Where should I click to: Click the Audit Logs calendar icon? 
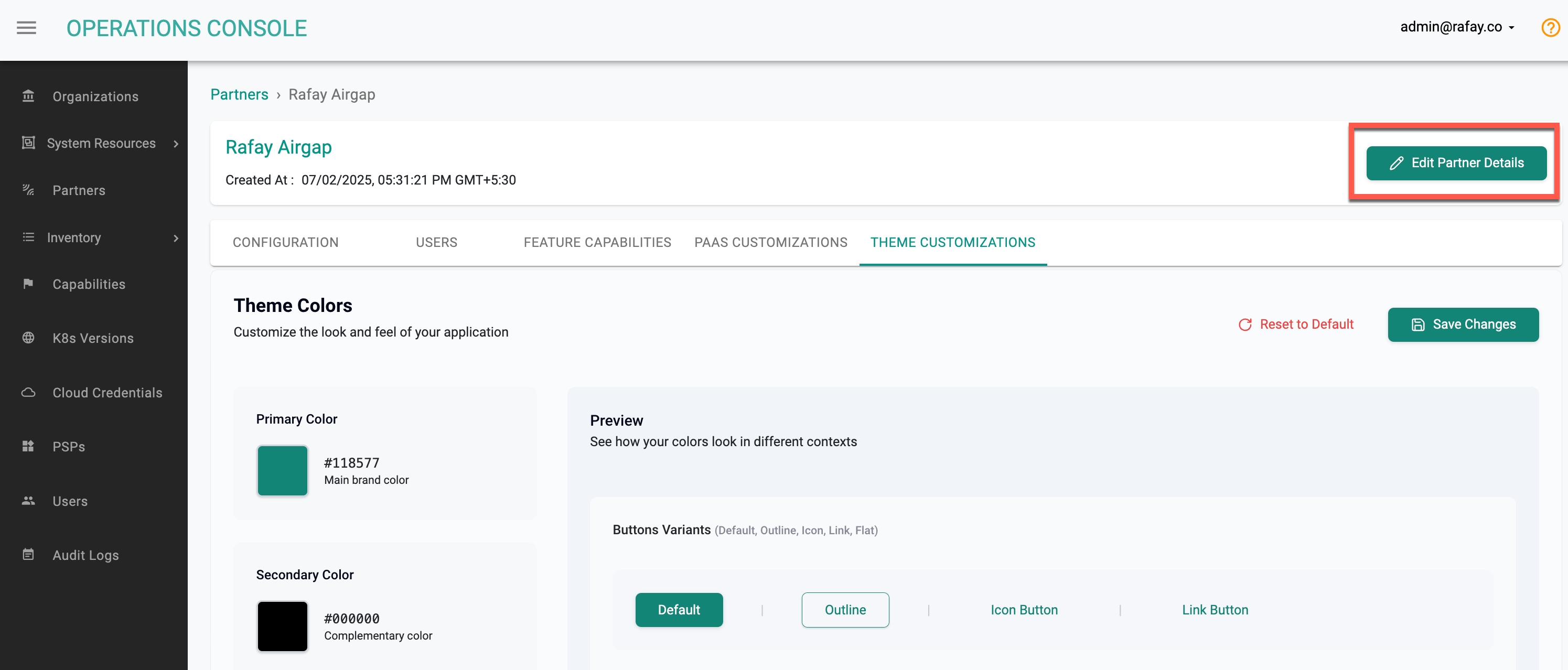[28, 554]
